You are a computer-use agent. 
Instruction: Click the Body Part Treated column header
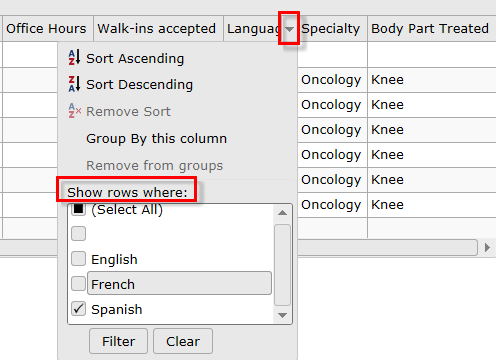point(430,29)
